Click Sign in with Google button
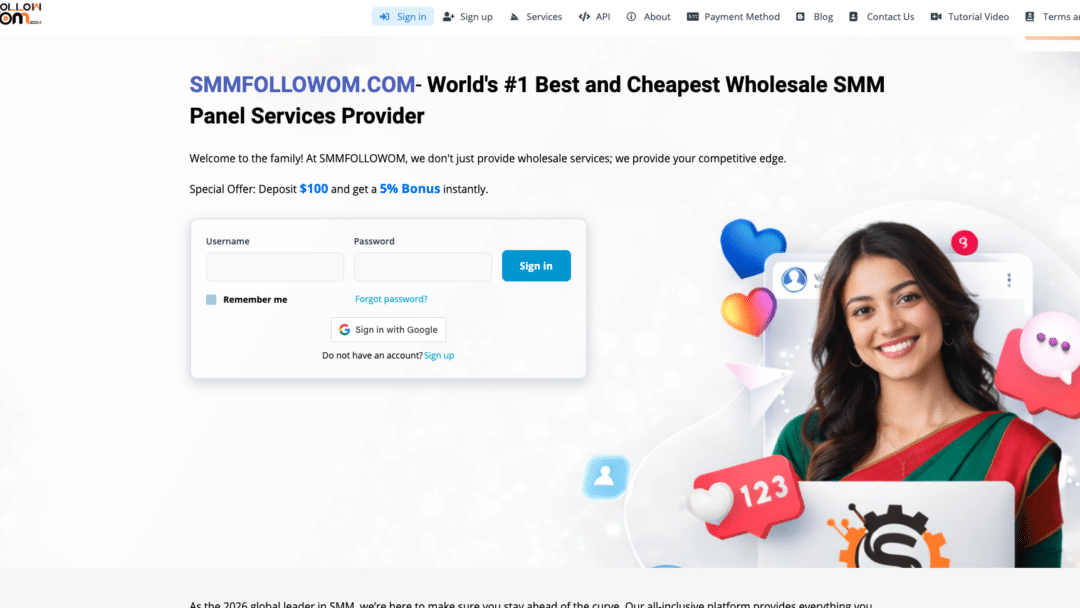 pos(388,329)
